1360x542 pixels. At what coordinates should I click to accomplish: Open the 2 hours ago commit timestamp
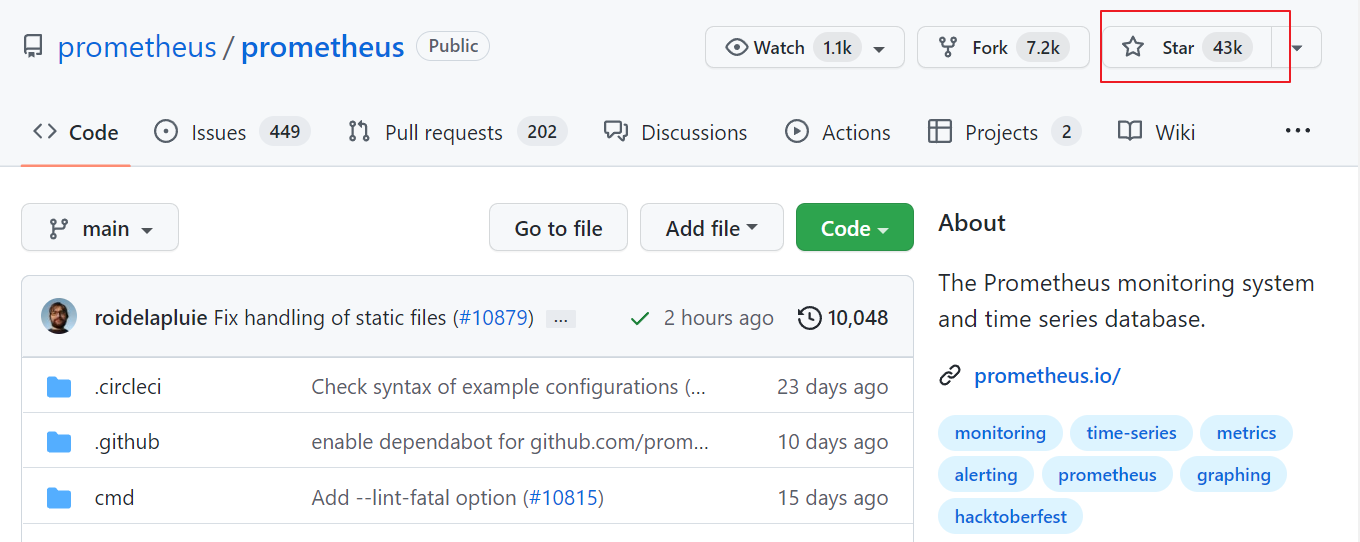[x=719, y=318]
